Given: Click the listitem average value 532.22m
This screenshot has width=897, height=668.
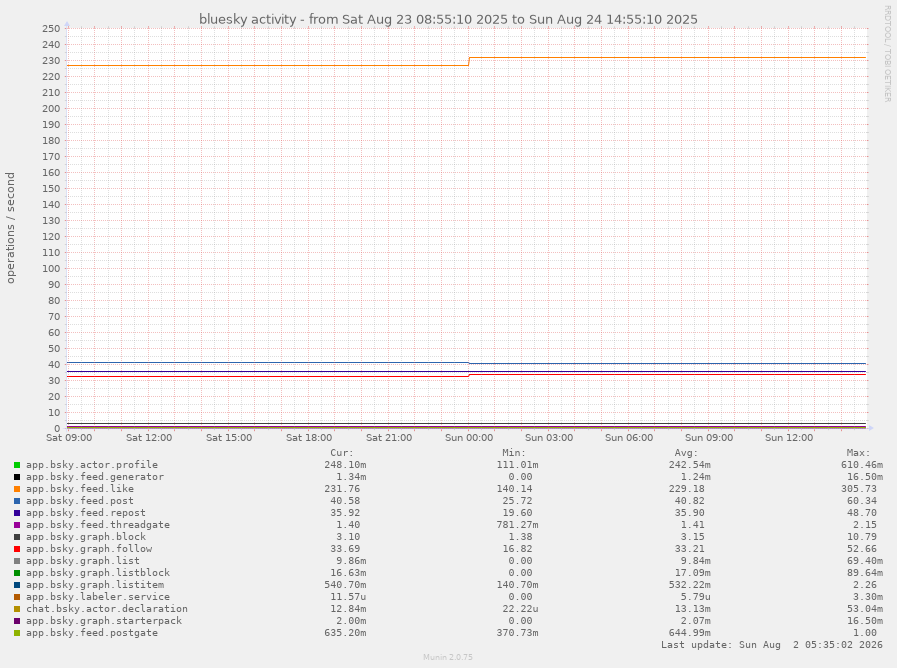Looking at the screenshot, I should [689, 585].
